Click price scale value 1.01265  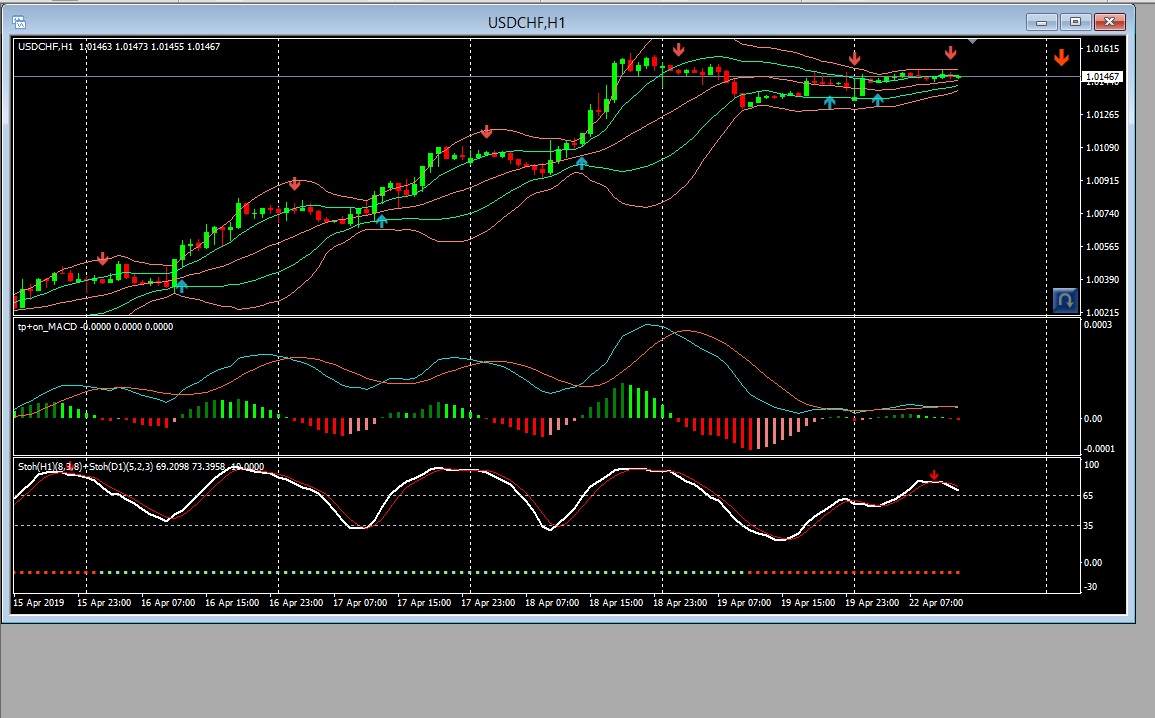[x=1102, y=115]
